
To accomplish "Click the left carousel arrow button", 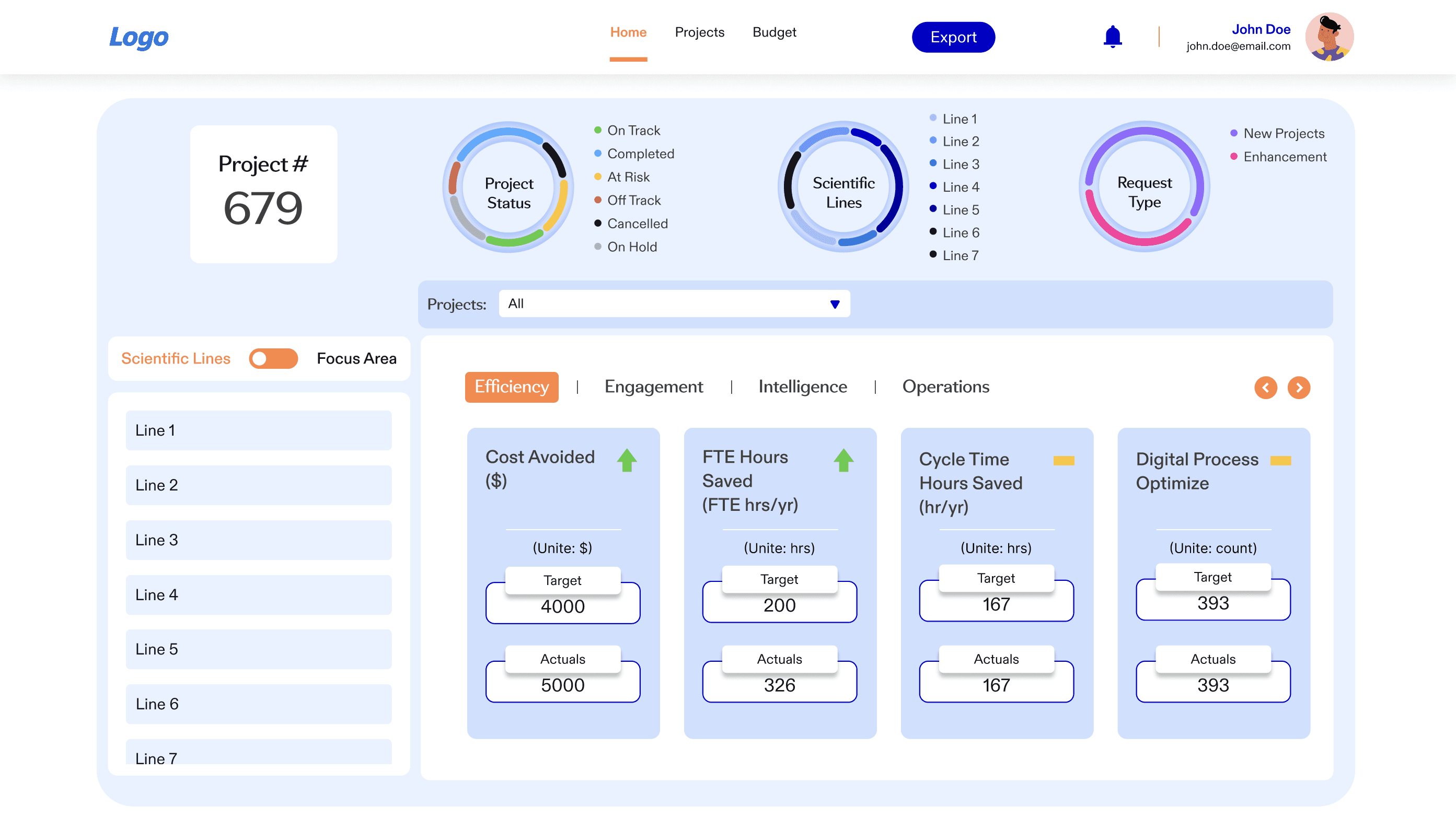I will (1266, 388).
